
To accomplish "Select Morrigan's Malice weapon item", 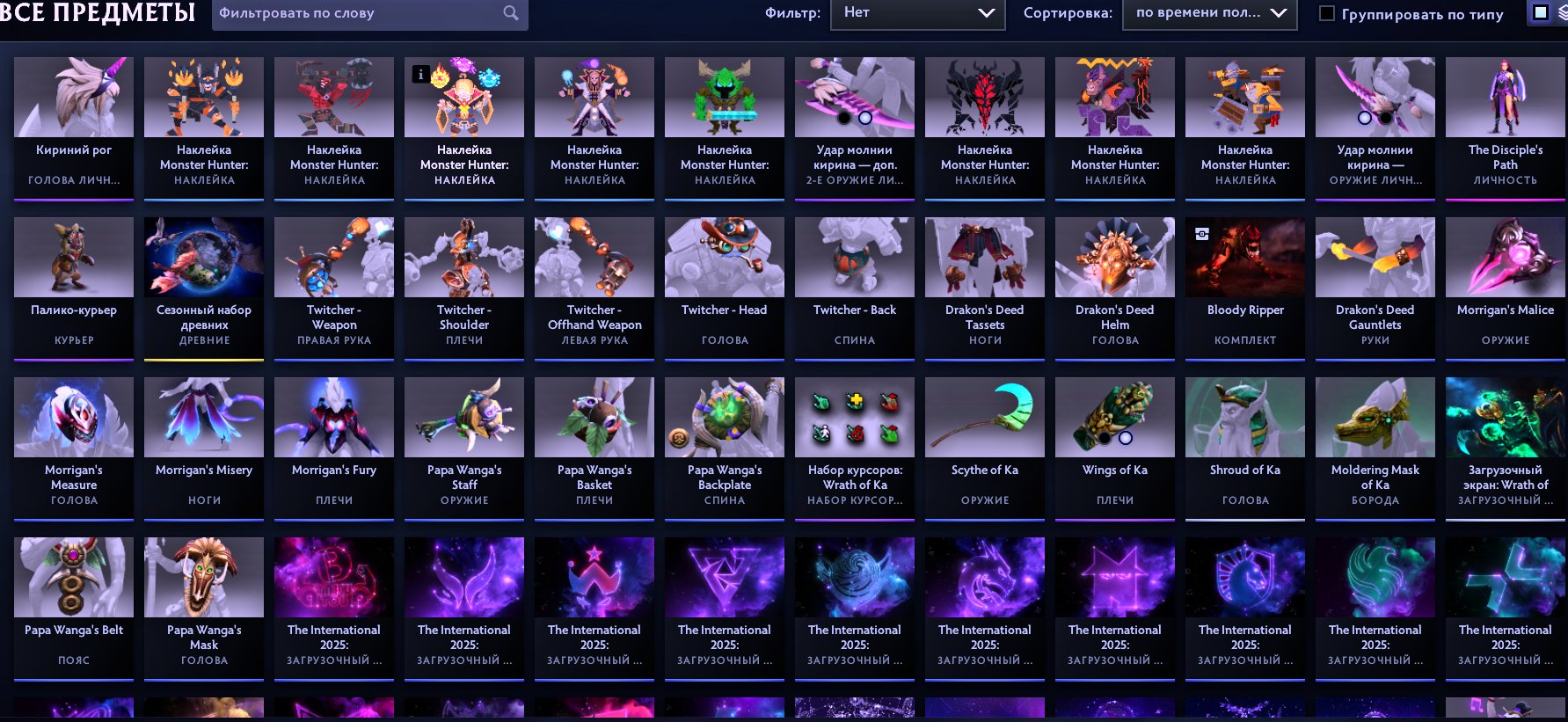I will coord(1505,288).
